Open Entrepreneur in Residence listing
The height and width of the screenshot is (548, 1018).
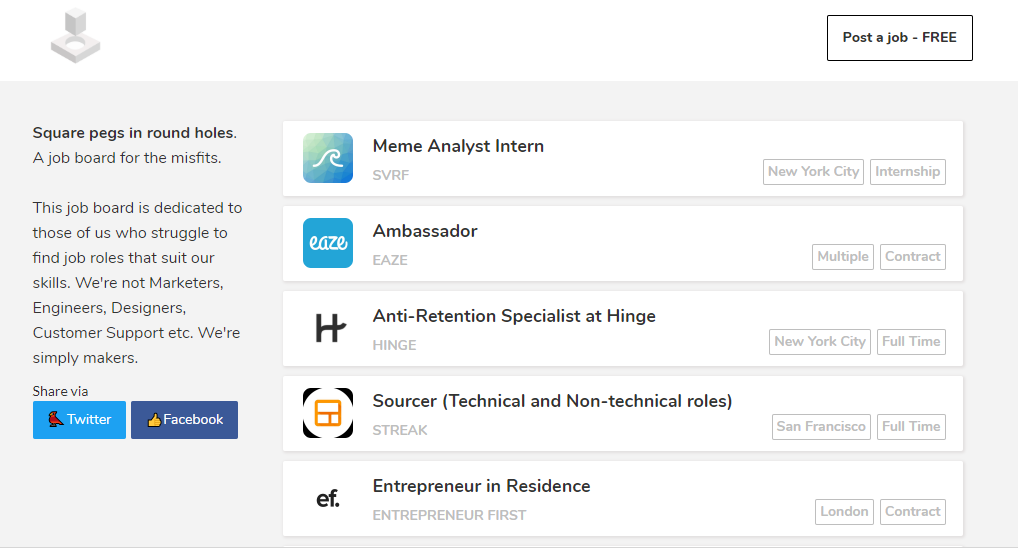[x=481, y=486]
